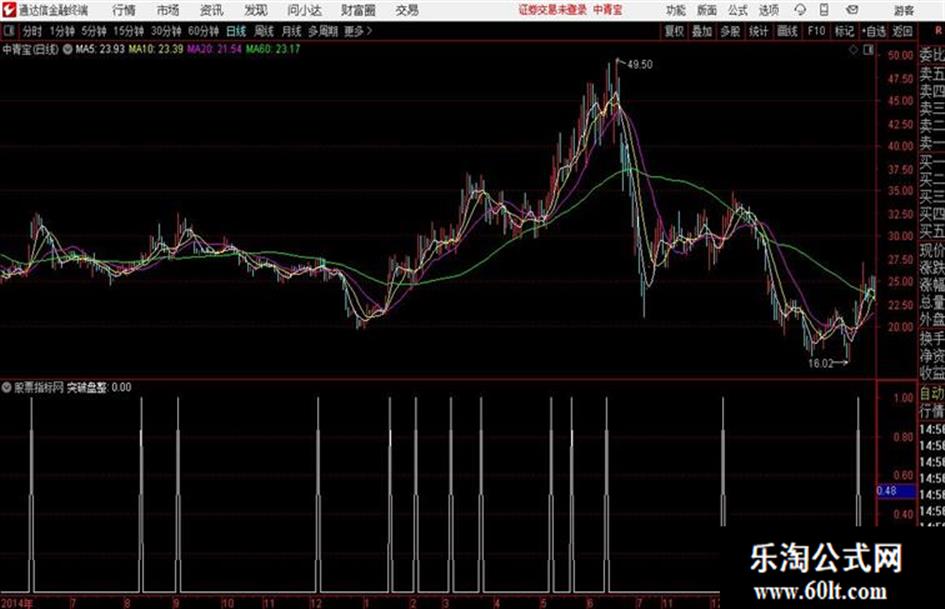Open the 财富圈 menu
Viewport: 945px width, 609px height.
pyautogui.click(x=358, y=10)
